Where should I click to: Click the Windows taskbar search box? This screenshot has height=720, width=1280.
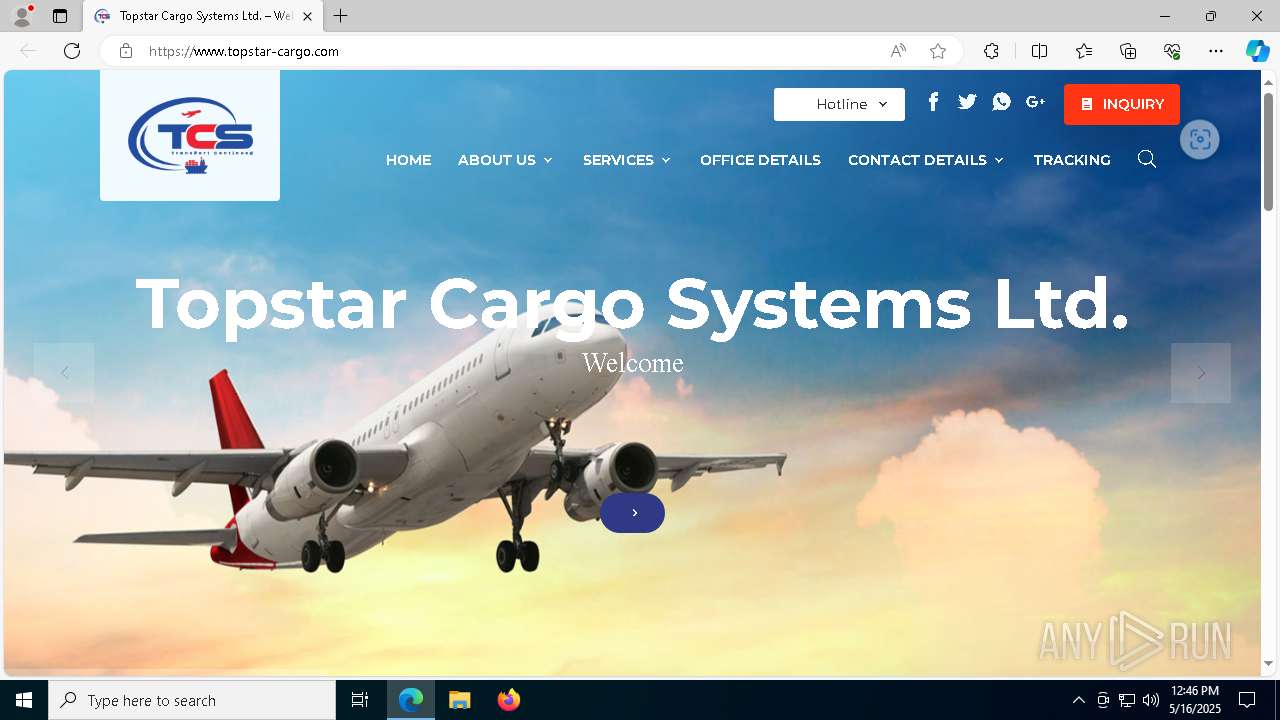coord(192,700)
